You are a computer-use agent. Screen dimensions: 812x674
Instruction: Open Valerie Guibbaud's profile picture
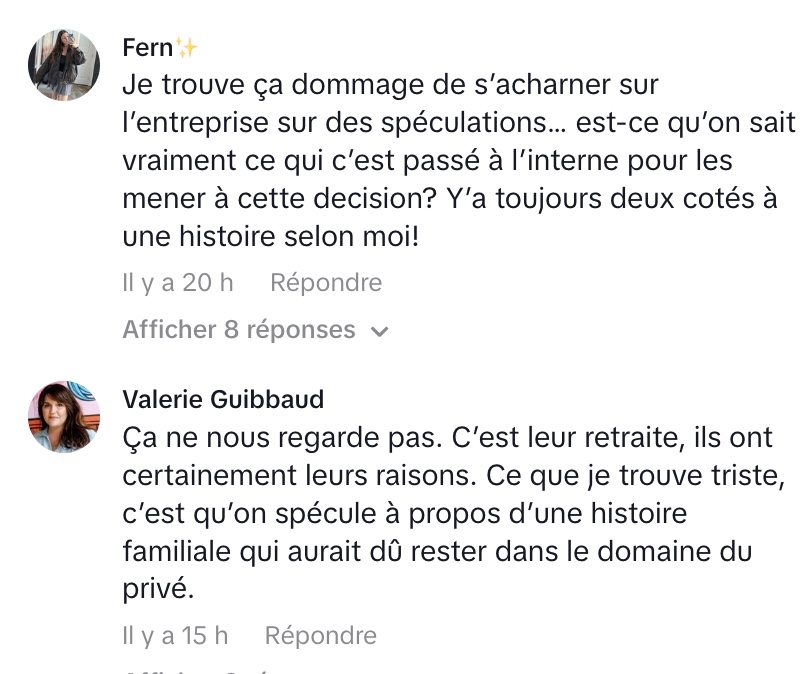coord(63,417)
